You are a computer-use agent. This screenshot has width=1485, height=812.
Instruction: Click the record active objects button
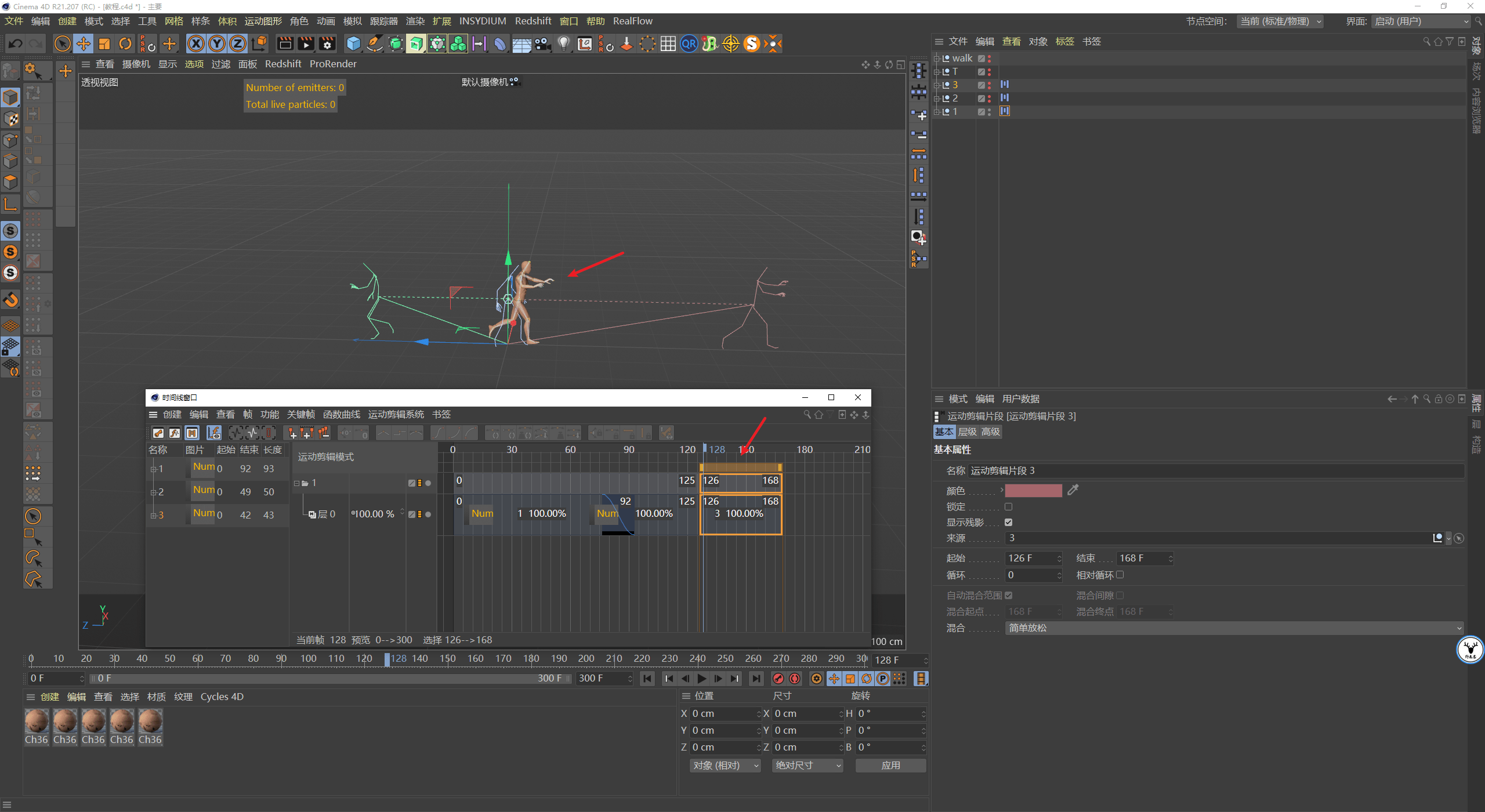coord(778,679)
